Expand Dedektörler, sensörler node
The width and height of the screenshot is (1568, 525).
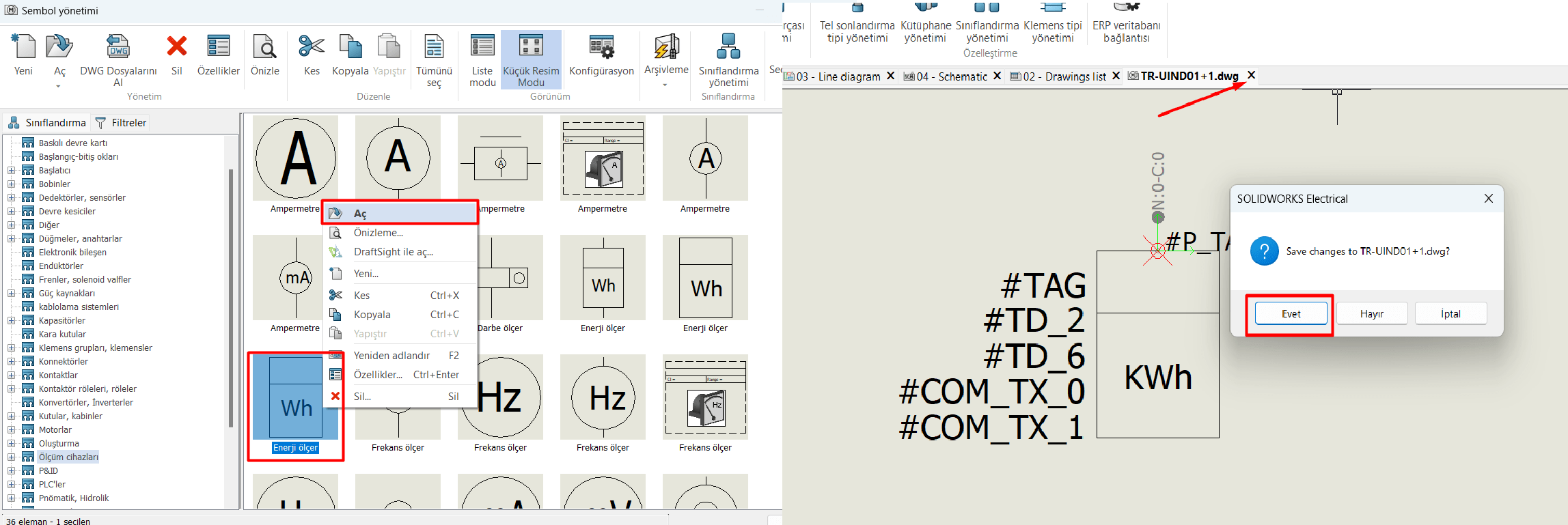(11, 197)
